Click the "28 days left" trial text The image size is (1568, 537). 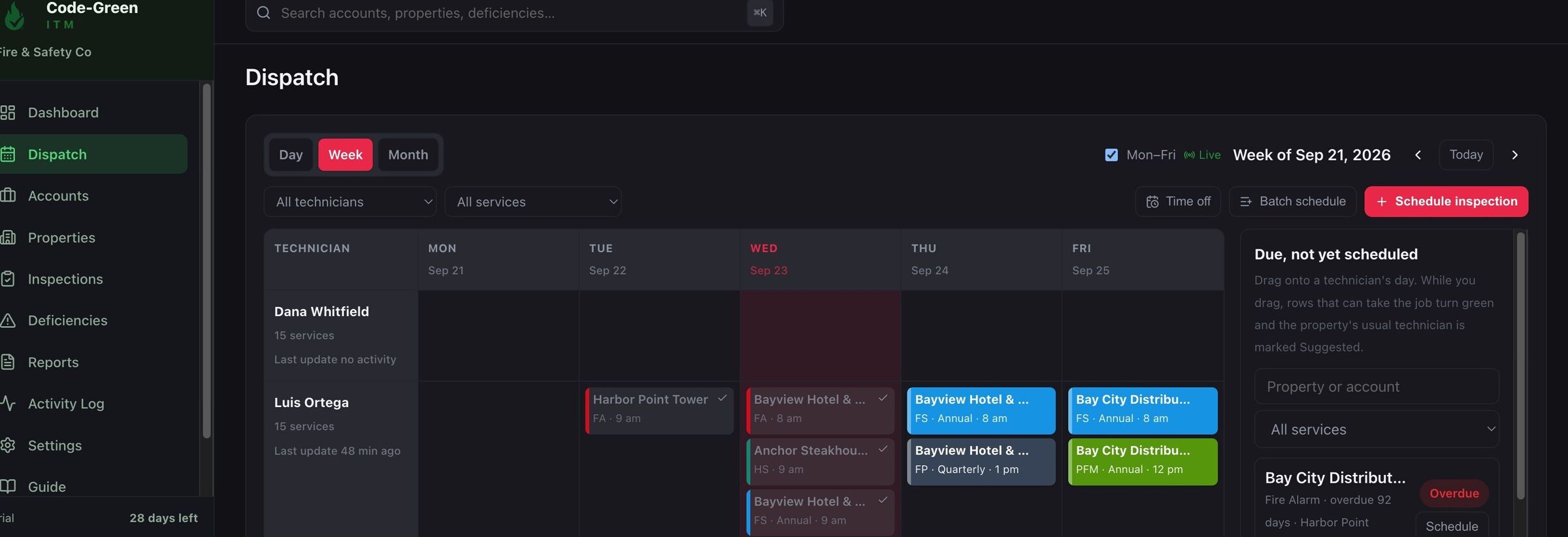click(x=163, y=518)
